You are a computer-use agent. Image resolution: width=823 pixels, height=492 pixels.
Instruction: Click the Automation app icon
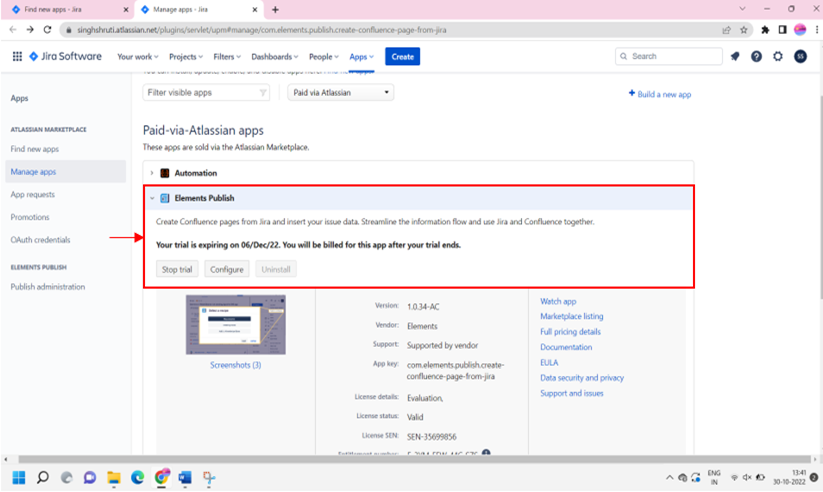pos(165,173)
